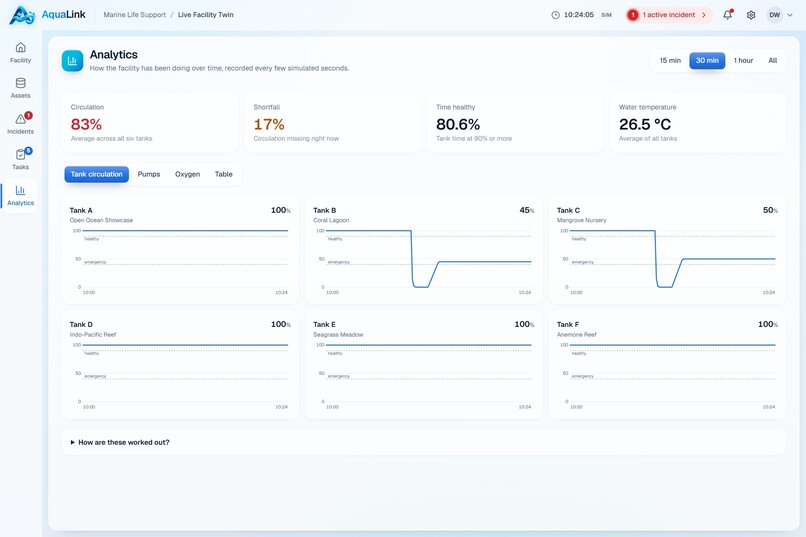View the 1 active incident alert

(x=669, y=15)
